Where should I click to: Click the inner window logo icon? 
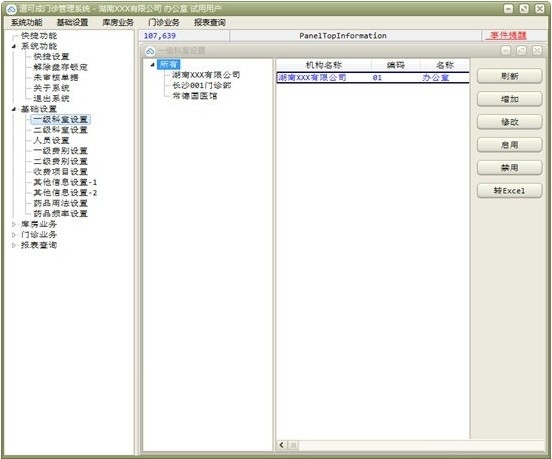click(x=150, y=51)
